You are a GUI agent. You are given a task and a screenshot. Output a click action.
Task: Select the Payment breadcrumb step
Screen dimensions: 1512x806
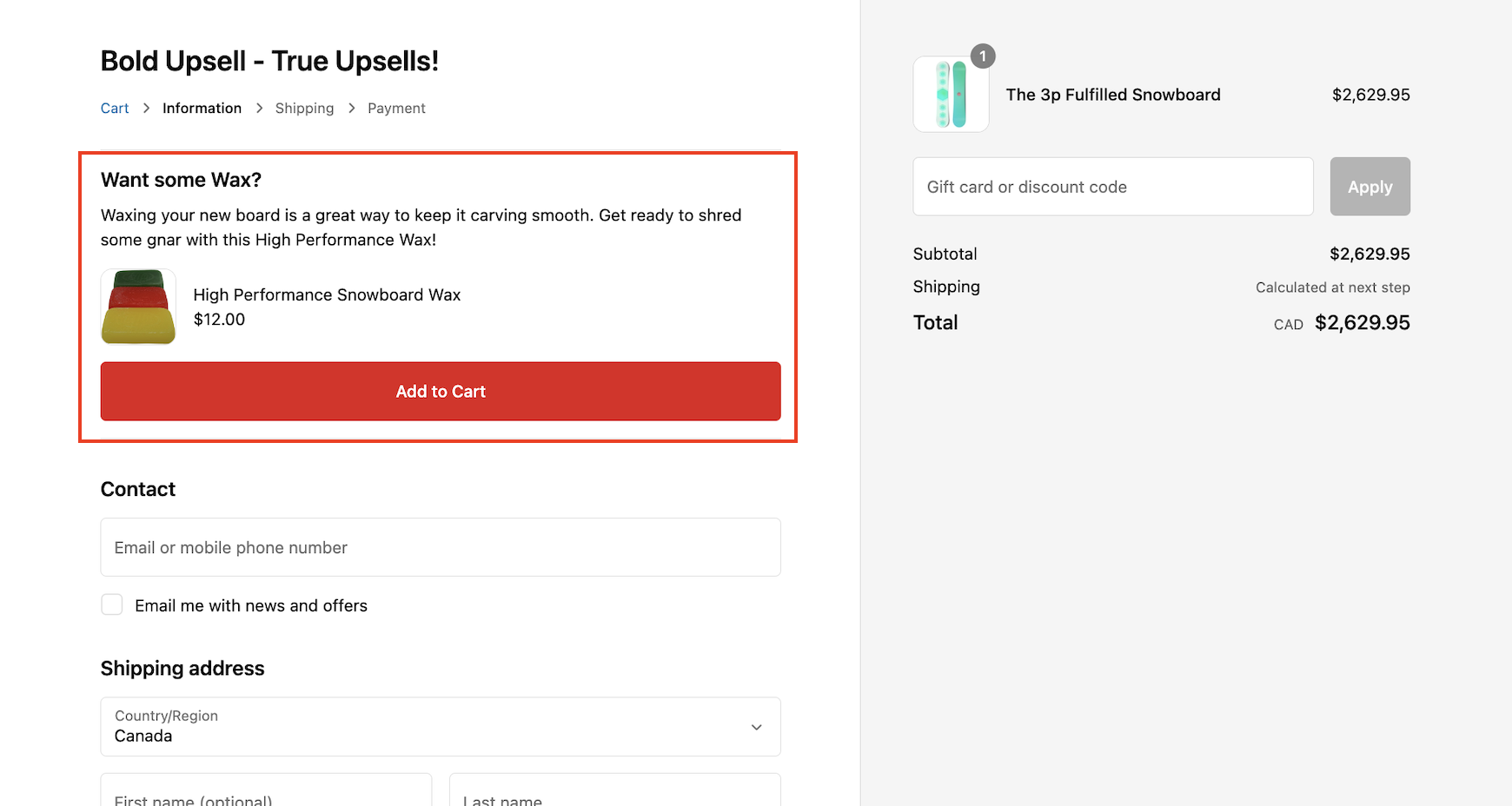(396, 108)
